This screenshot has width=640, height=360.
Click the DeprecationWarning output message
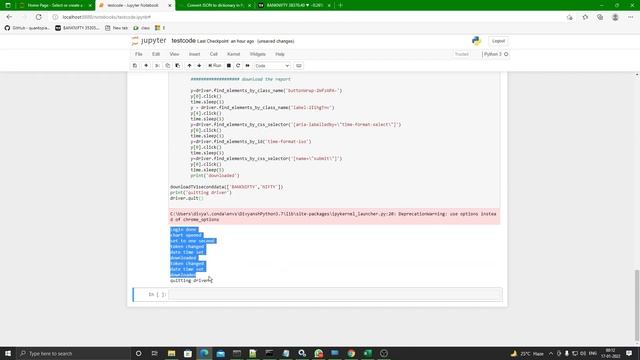click(x=334, y=217)
